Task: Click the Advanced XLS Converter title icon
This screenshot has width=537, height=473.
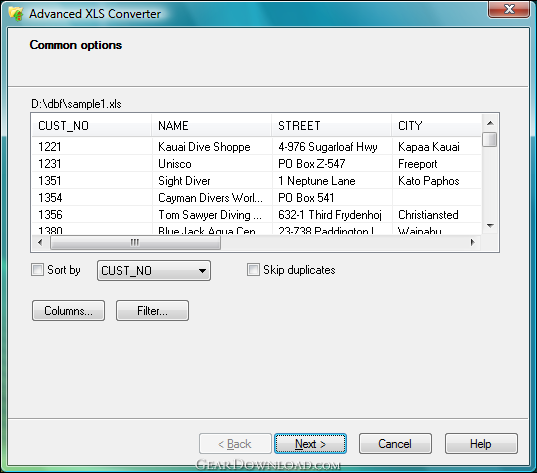Action: pyautogui.click(x=15, y=14)
